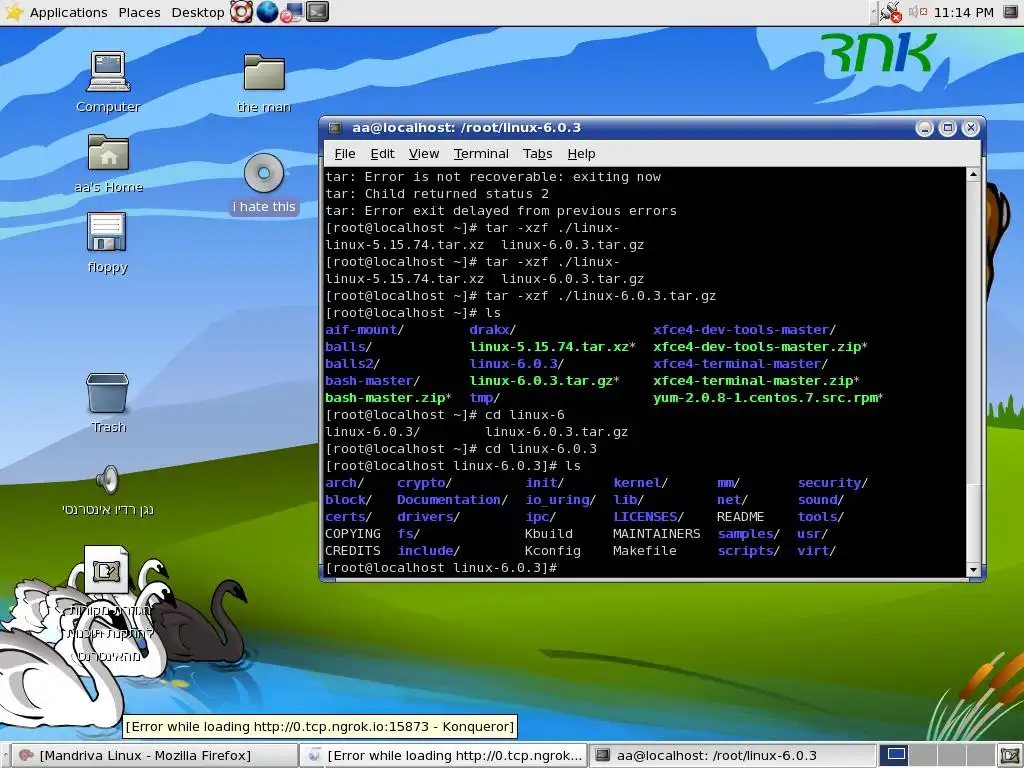Click 'Kconfig' in the terminal listing
Screen dimensions: 1024x768
[552, 551]
